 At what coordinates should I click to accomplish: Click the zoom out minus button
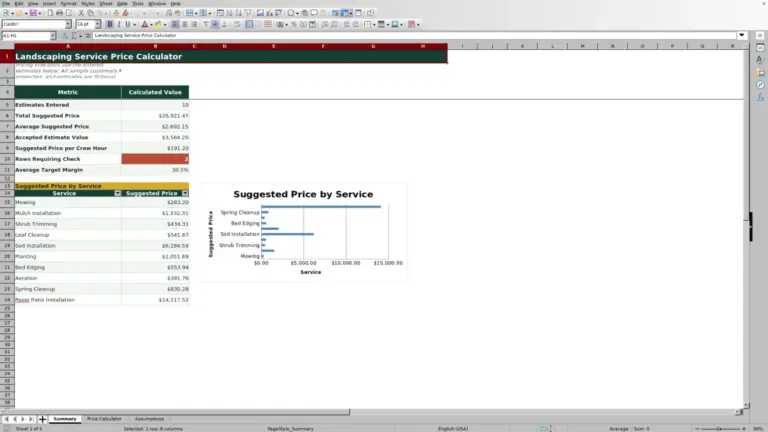(697, 429)
